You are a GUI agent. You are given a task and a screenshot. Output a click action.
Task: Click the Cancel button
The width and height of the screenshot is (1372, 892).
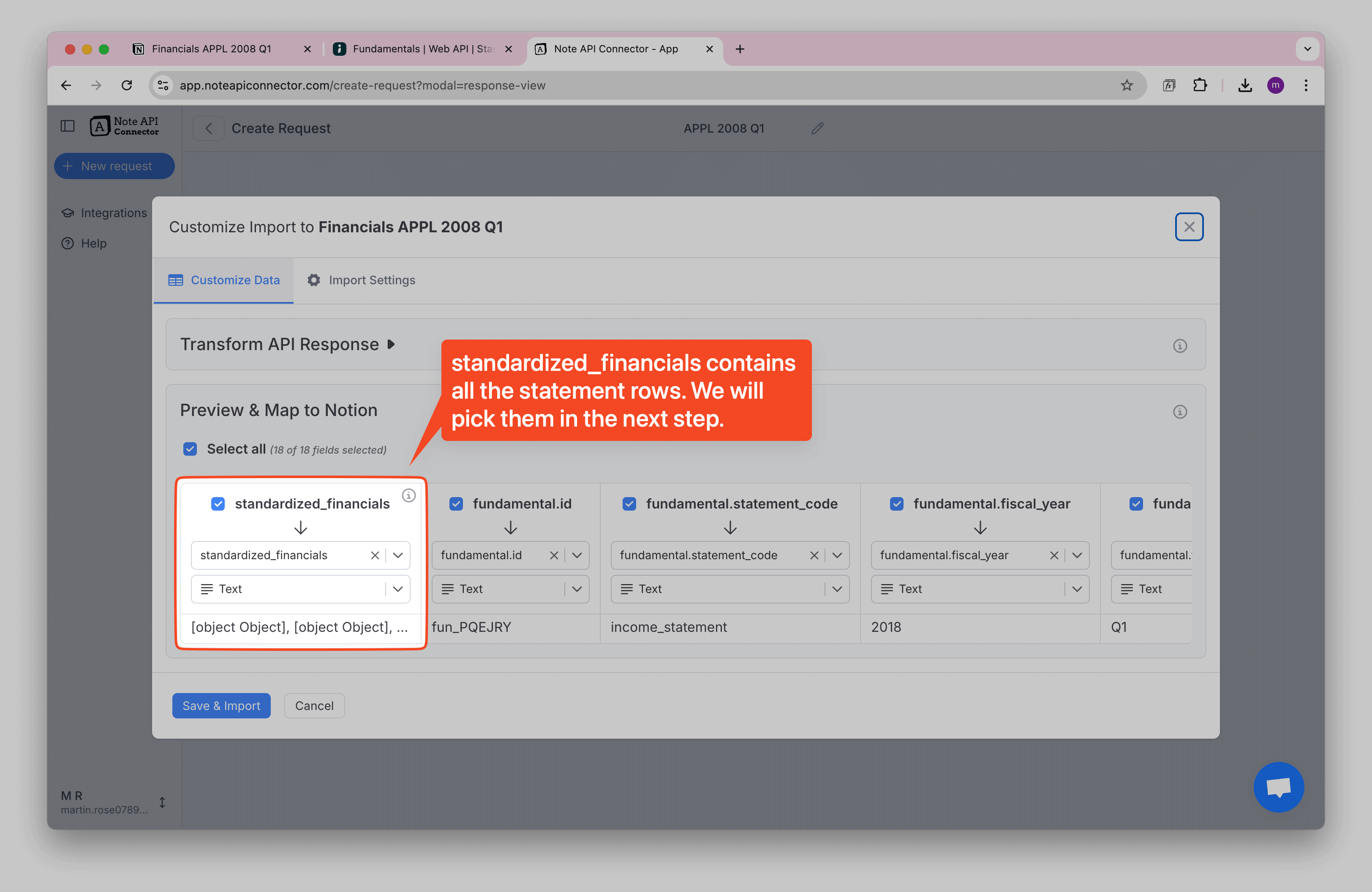pos(314,705)
